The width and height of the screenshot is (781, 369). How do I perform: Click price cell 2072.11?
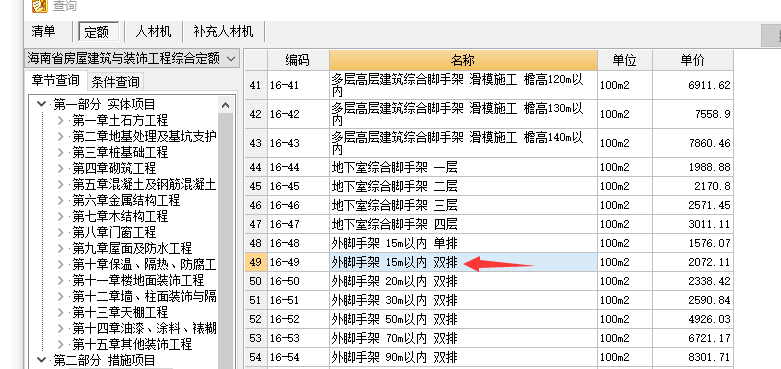(x=693, y=262)
